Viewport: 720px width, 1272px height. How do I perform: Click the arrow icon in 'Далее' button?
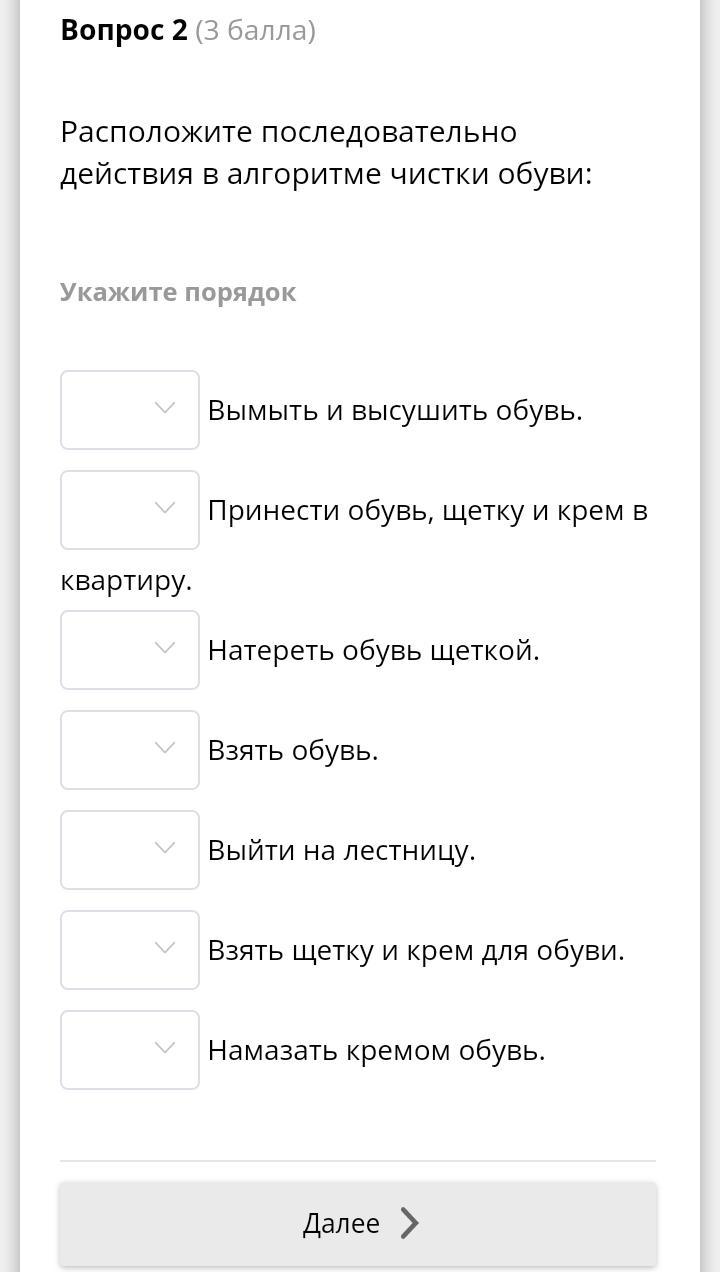tap(410, 1223)
